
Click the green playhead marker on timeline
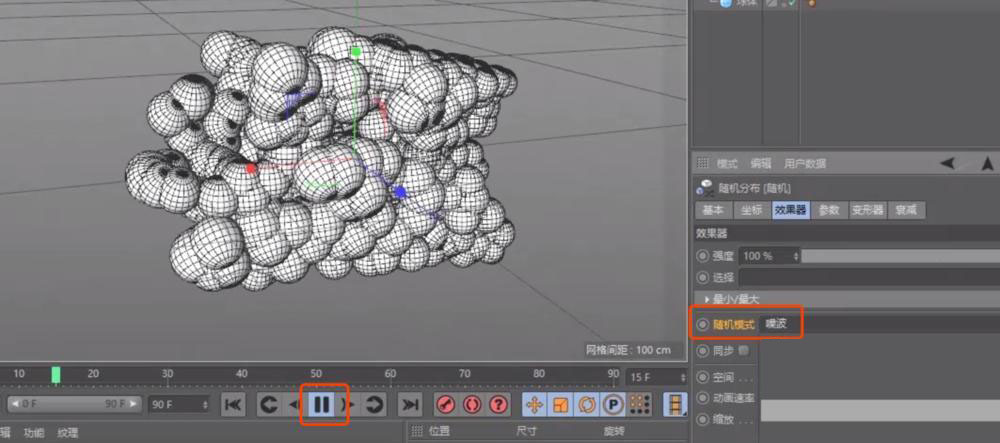[x=56, y=375]
